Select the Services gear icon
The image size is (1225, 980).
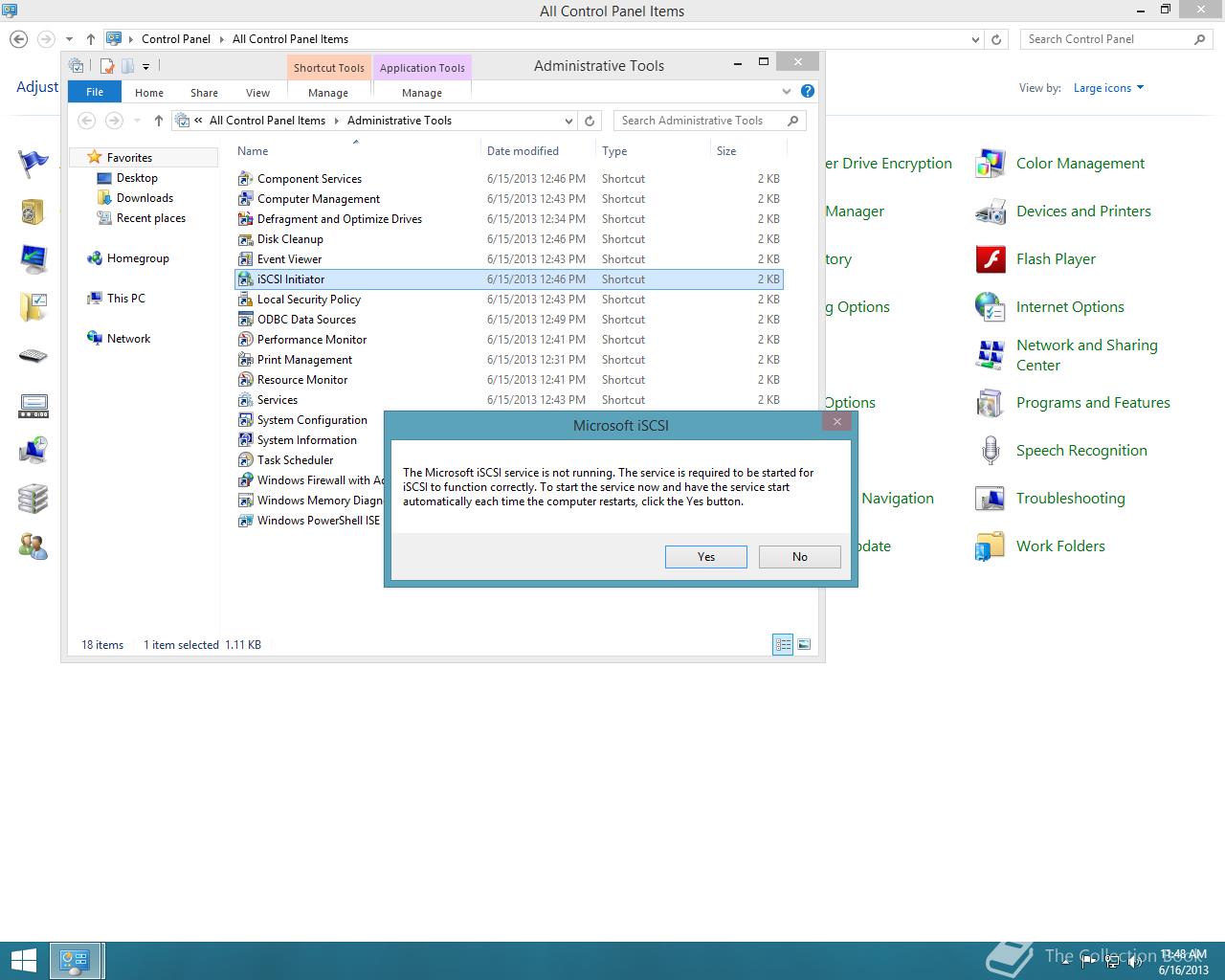click(x=245, y=400)
